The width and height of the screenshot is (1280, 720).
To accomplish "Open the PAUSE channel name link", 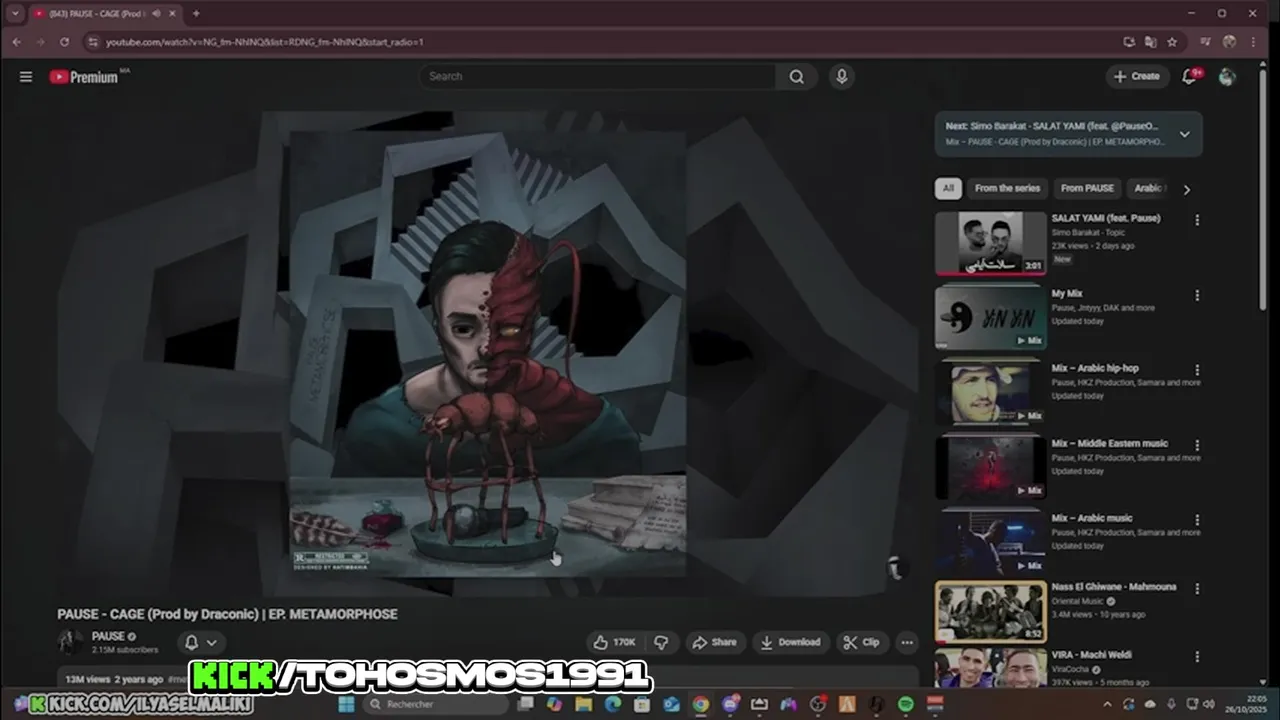I will pos(108,636).
